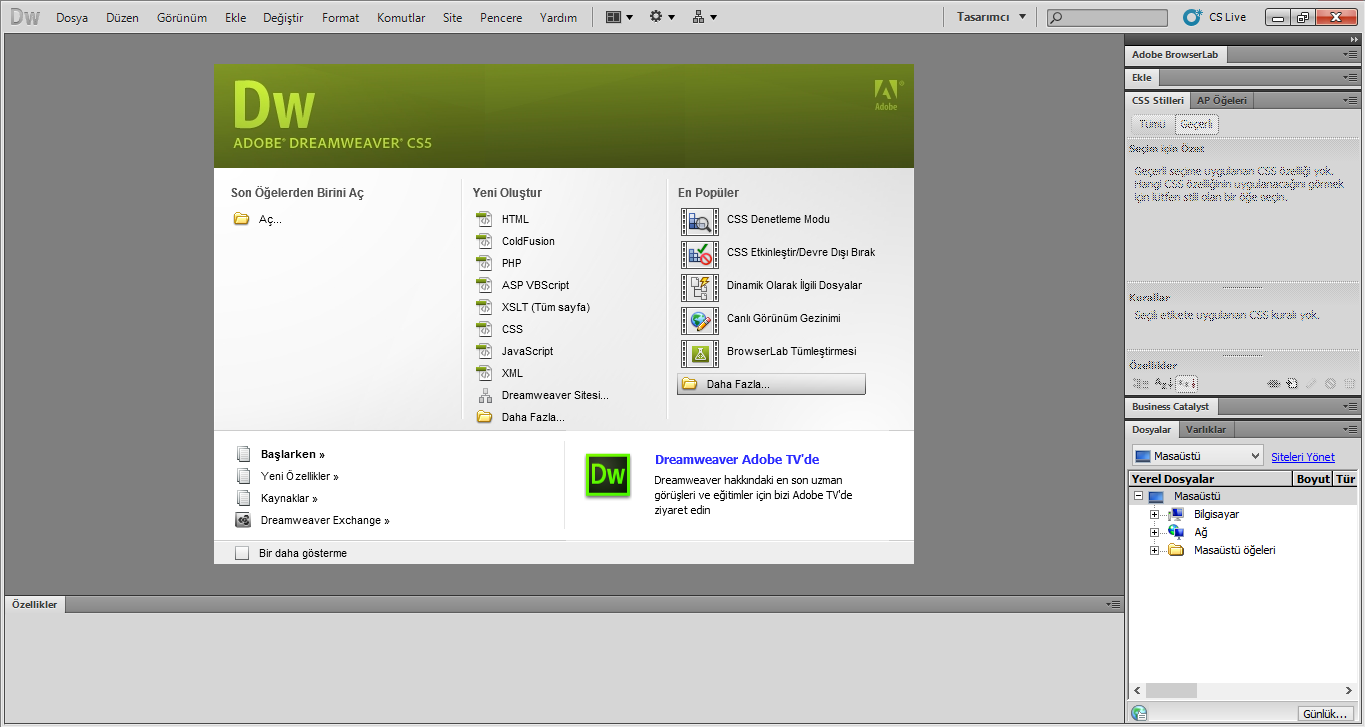
Task: Click the Canlı Görünüm Gezinimi icon
Action: click(x=700, y=319)
